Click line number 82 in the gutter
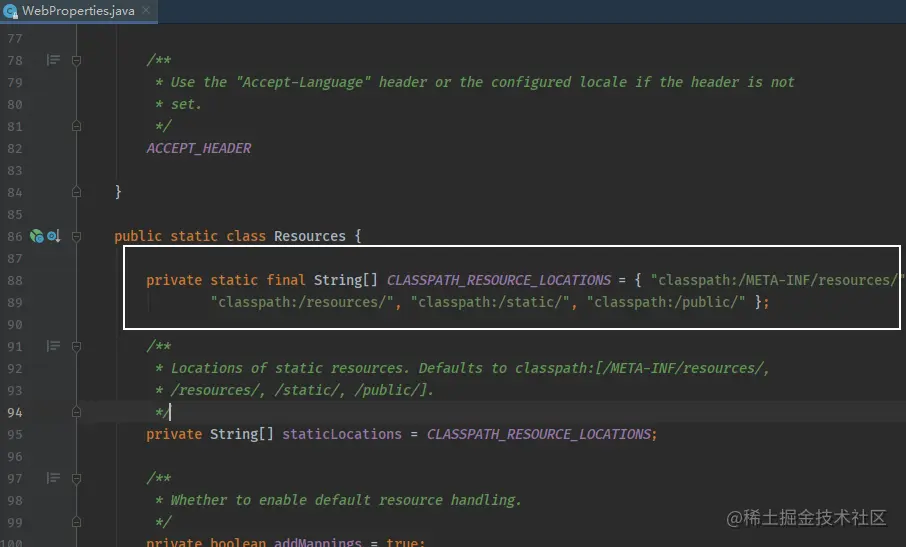Viewport: 906px width, 547px height. pos(15,148)
